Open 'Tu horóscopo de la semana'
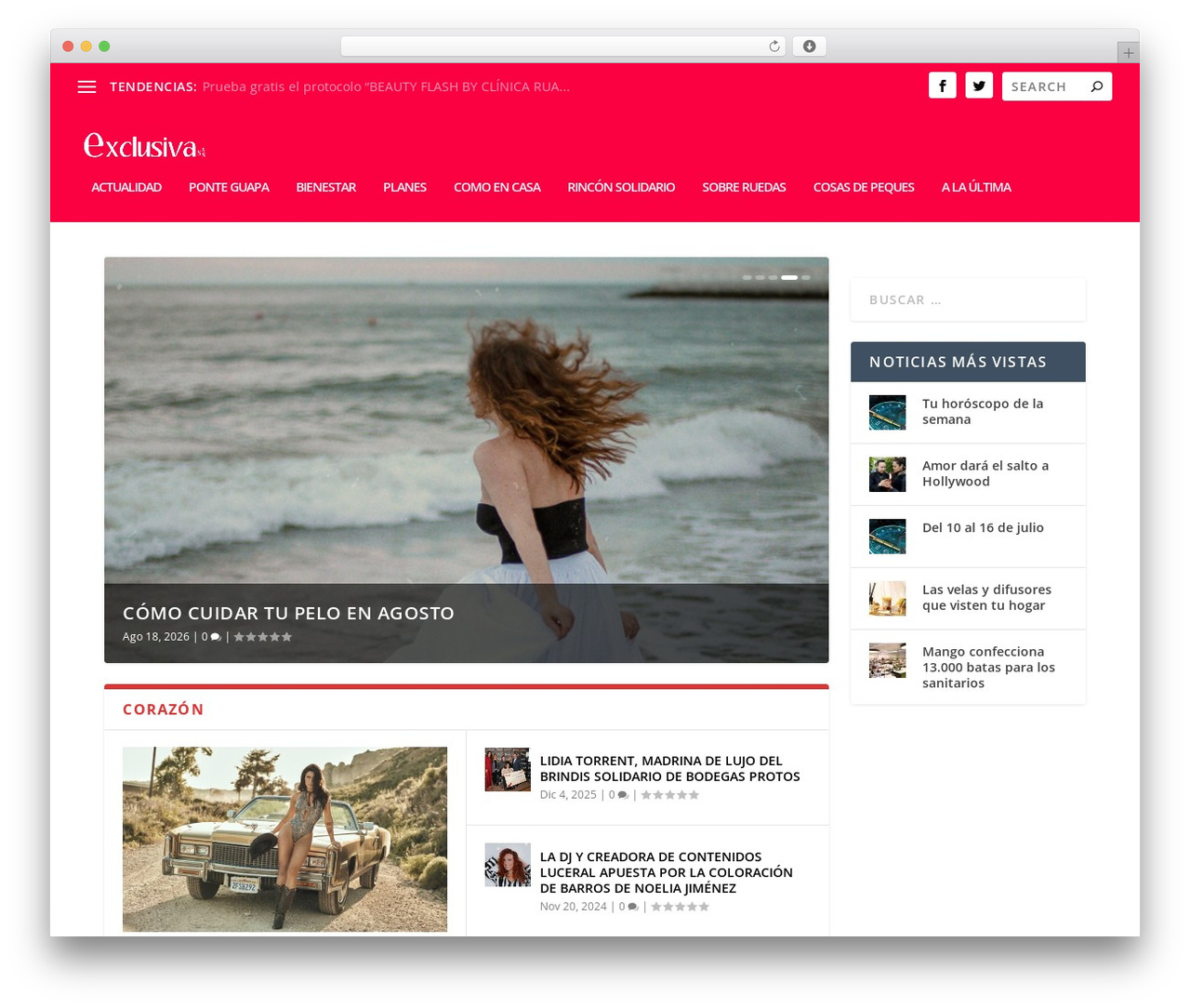The height and width of the screenshot is (1008, 1190). pos(983,411)
